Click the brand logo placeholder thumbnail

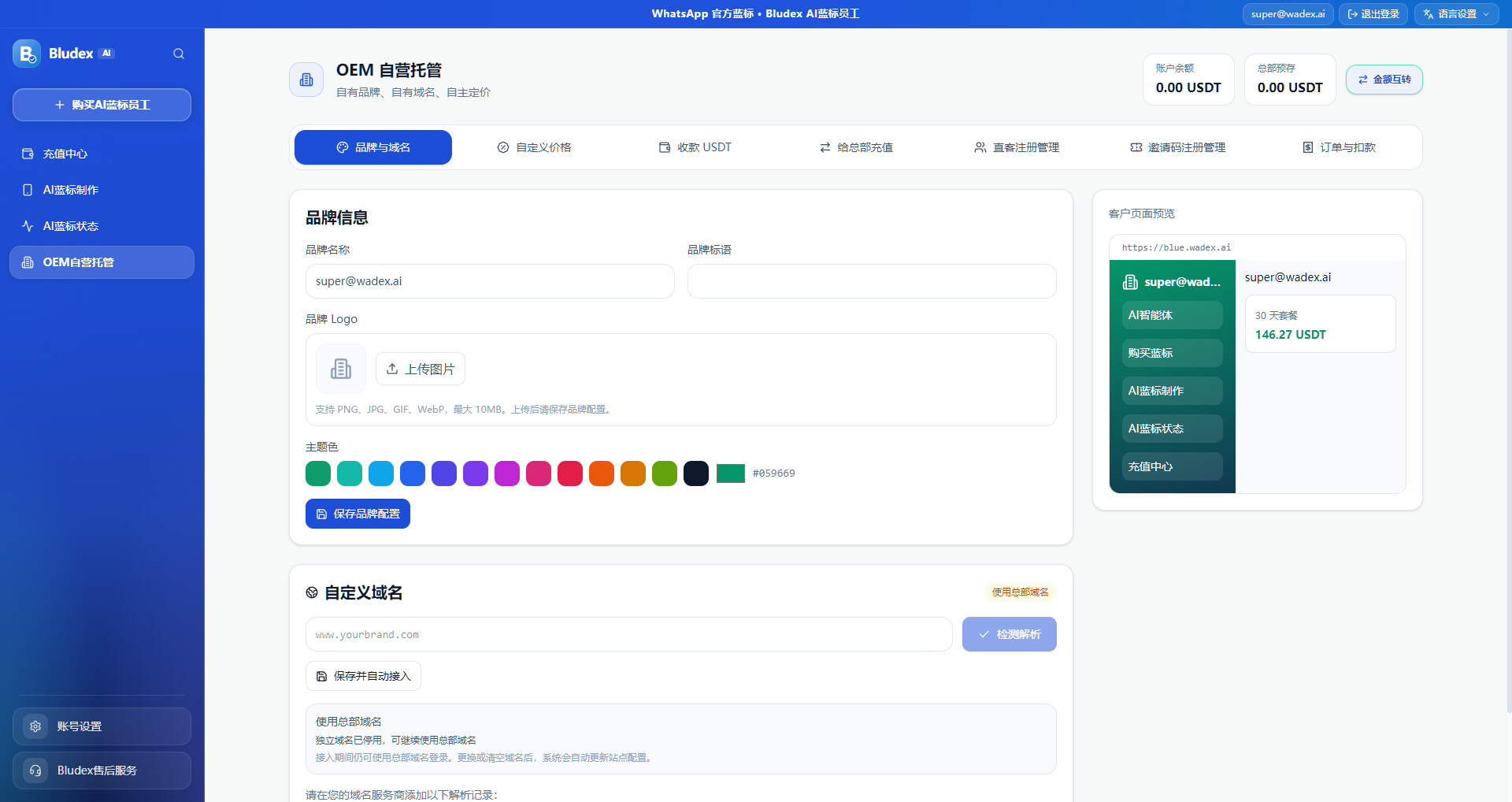point(341,369)
